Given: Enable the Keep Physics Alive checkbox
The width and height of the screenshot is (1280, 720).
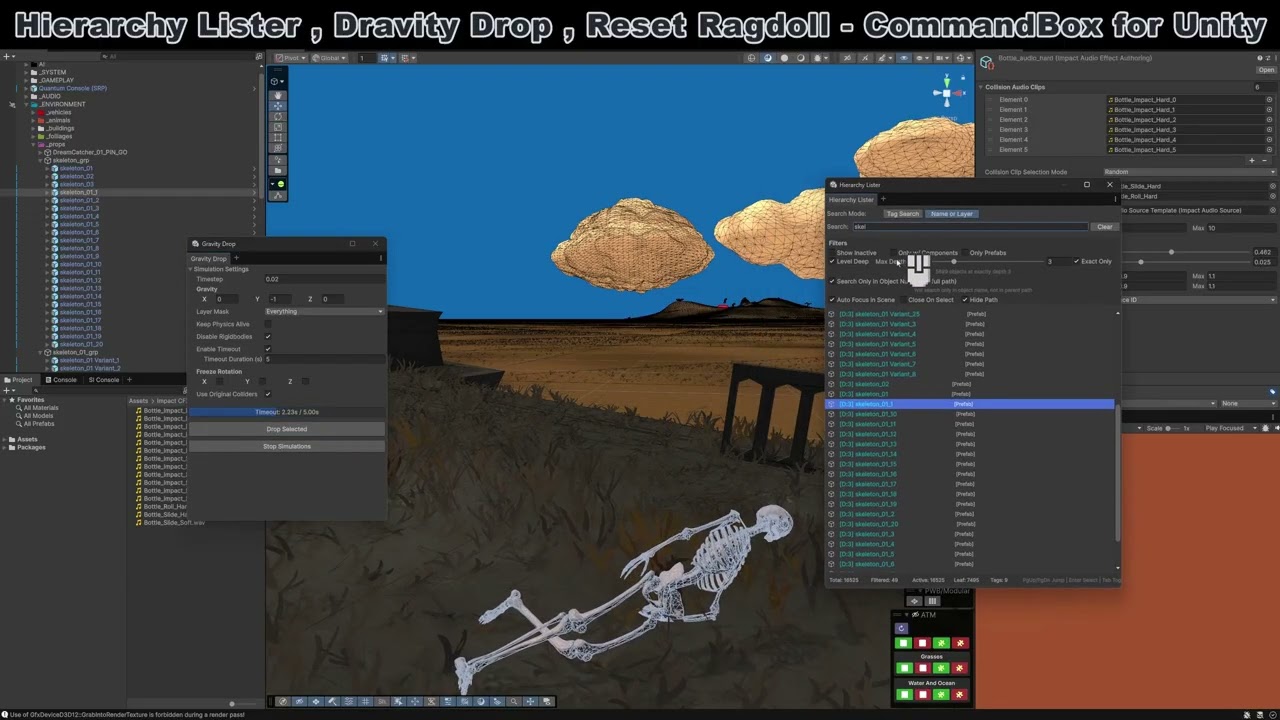Looking at the screenshot, I should point(267,324).
